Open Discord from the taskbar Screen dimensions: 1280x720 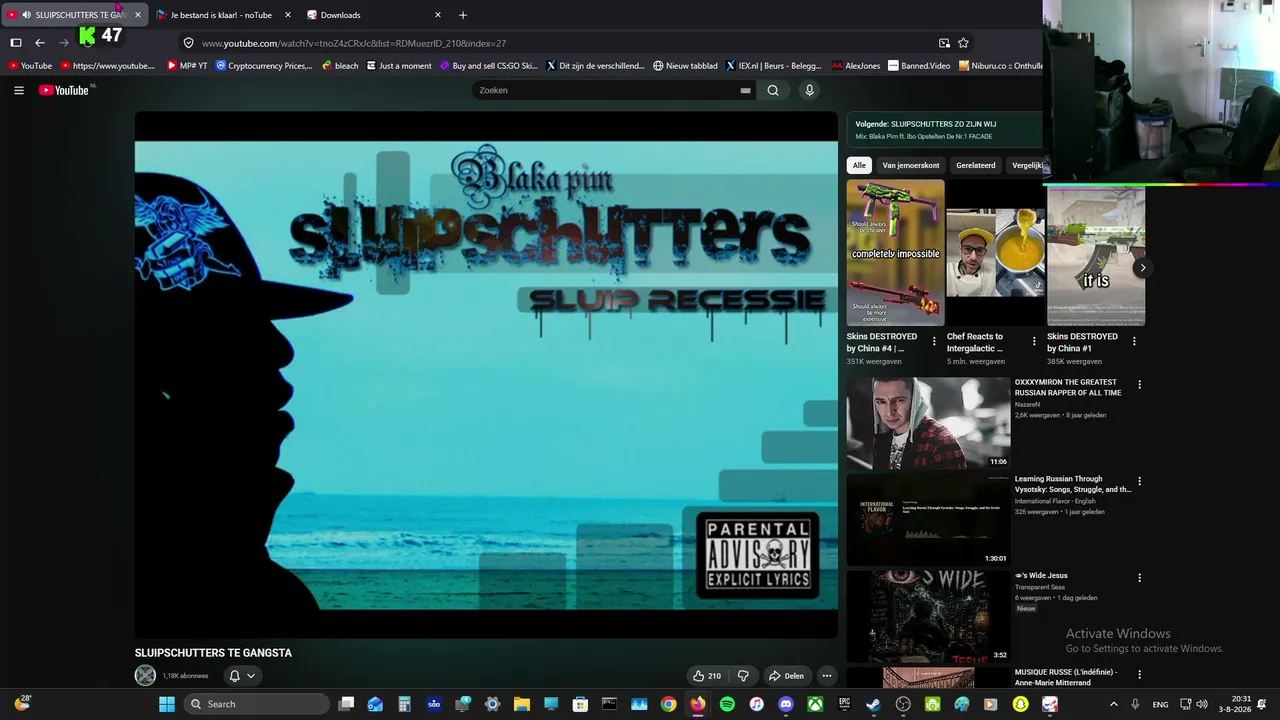(x=786, y=704)
